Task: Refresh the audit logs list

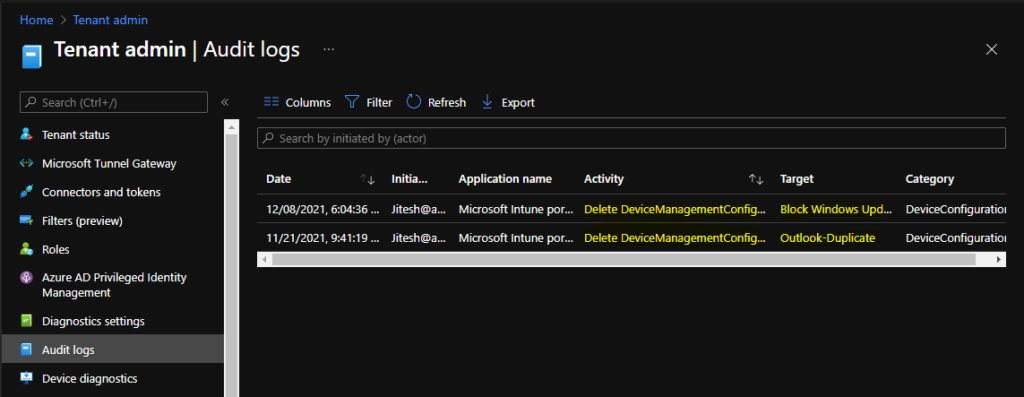Action: tap(436, 103)
